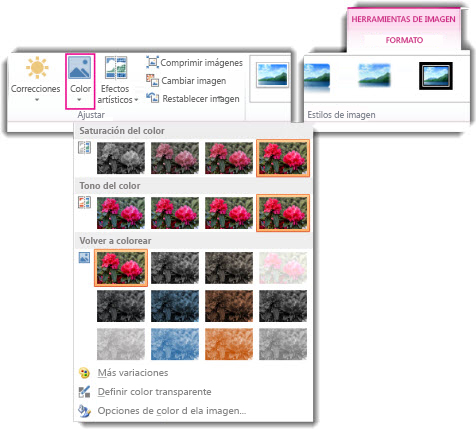
Task: Select the third color tone thumbnail
Action: tap(229, 213)
